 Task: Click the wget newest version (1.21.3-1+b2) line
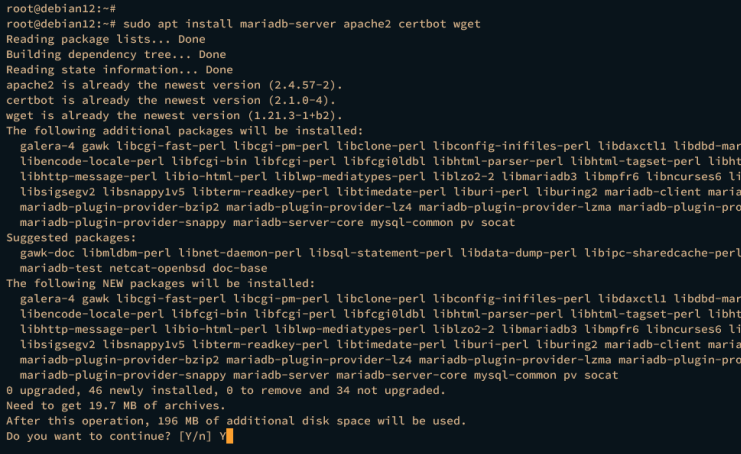tap(170, 115)
